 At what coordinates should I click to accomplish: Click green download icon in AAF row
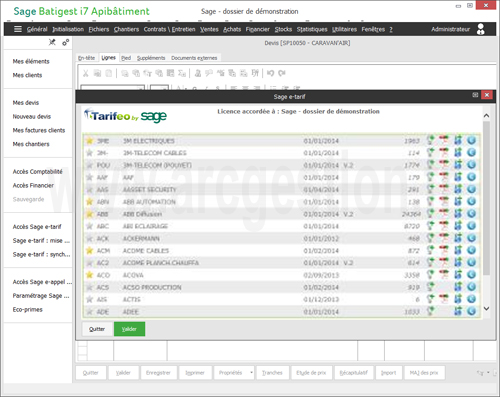click(431, 177)
